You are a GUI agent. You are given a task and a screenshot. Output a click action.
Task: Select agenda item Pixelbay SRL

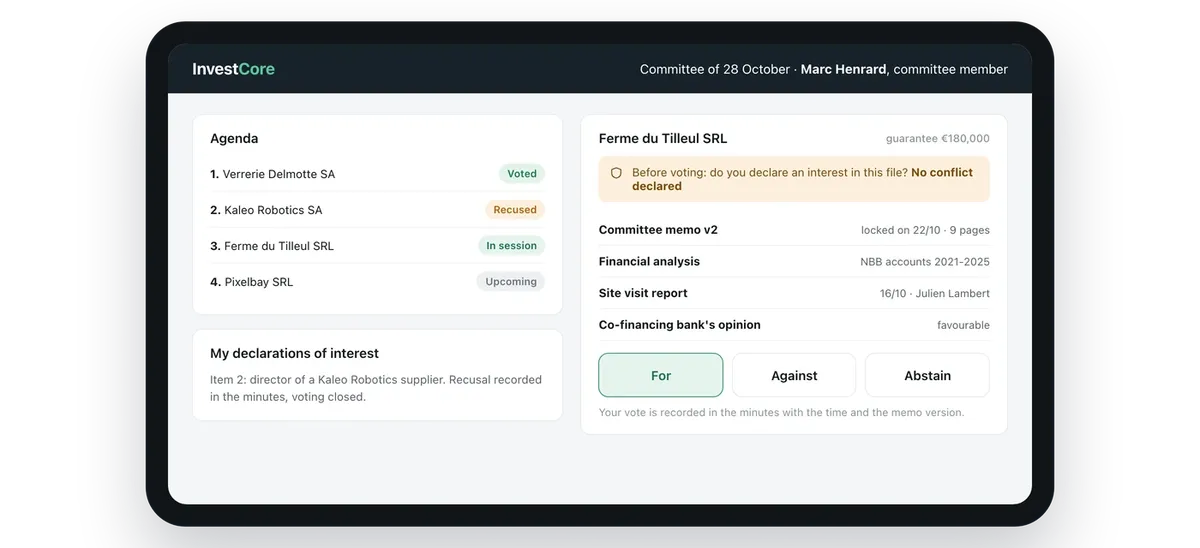pos(377,282)
